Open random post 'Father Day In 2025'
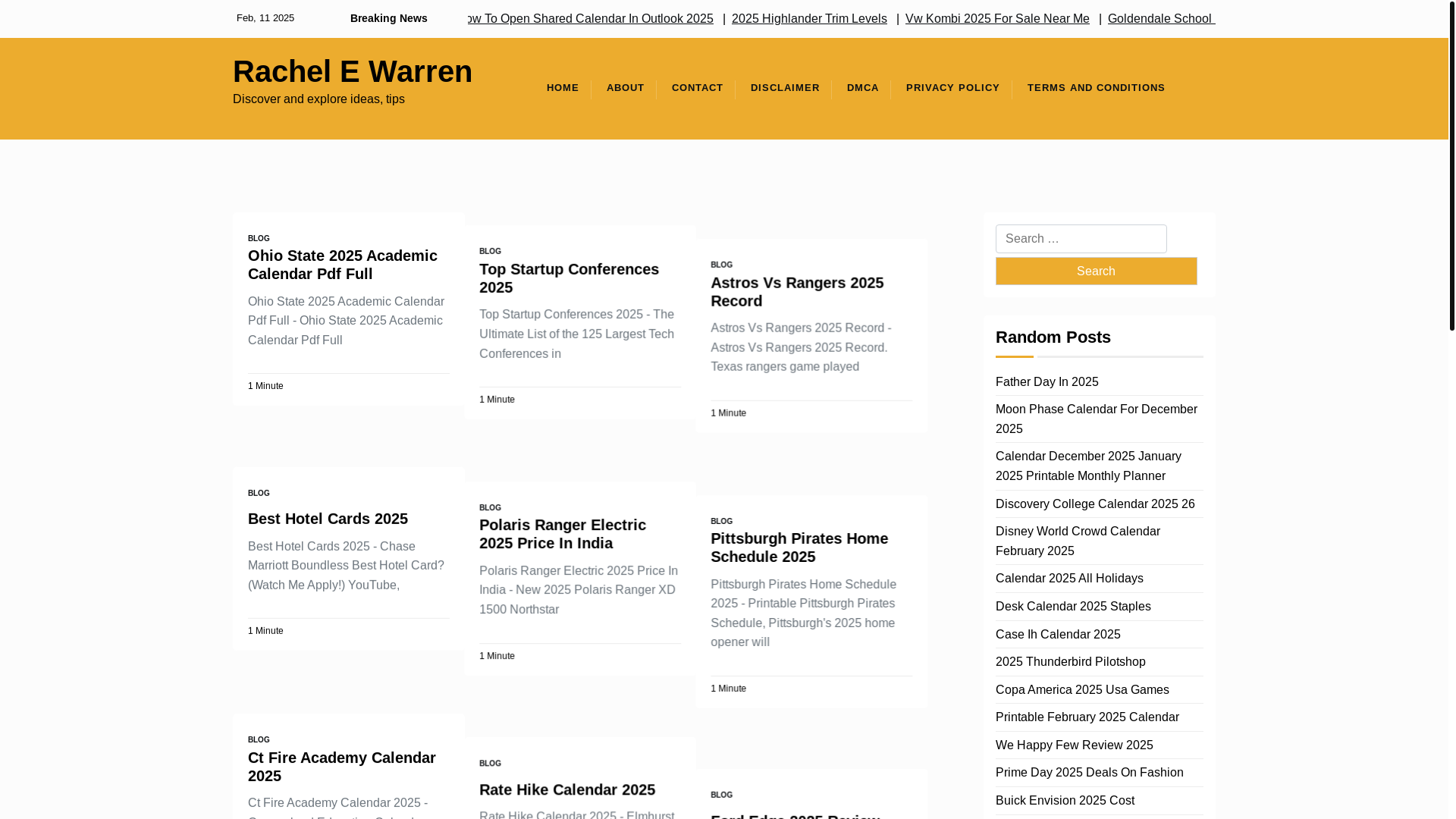The image size is (1456, 819). [x=1046, y=382]
